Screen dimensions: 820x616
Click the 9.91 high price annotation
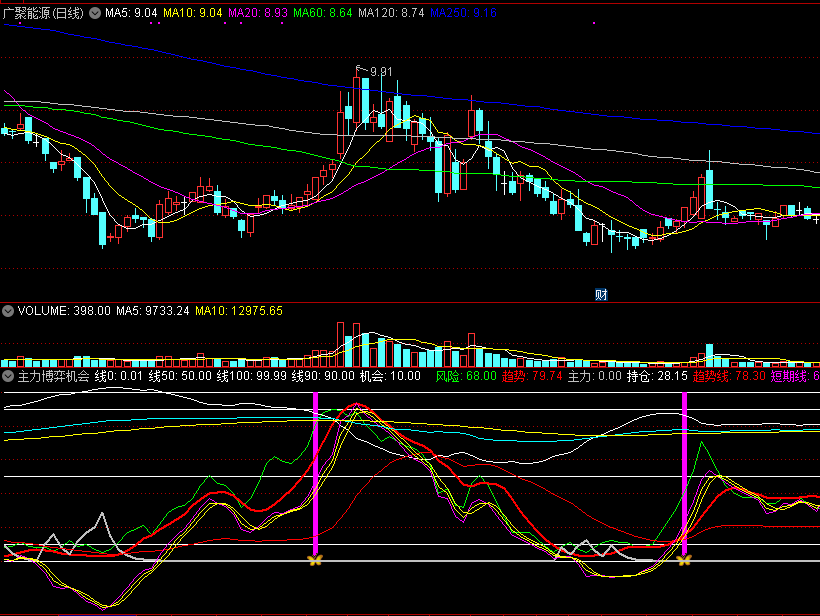381,72
